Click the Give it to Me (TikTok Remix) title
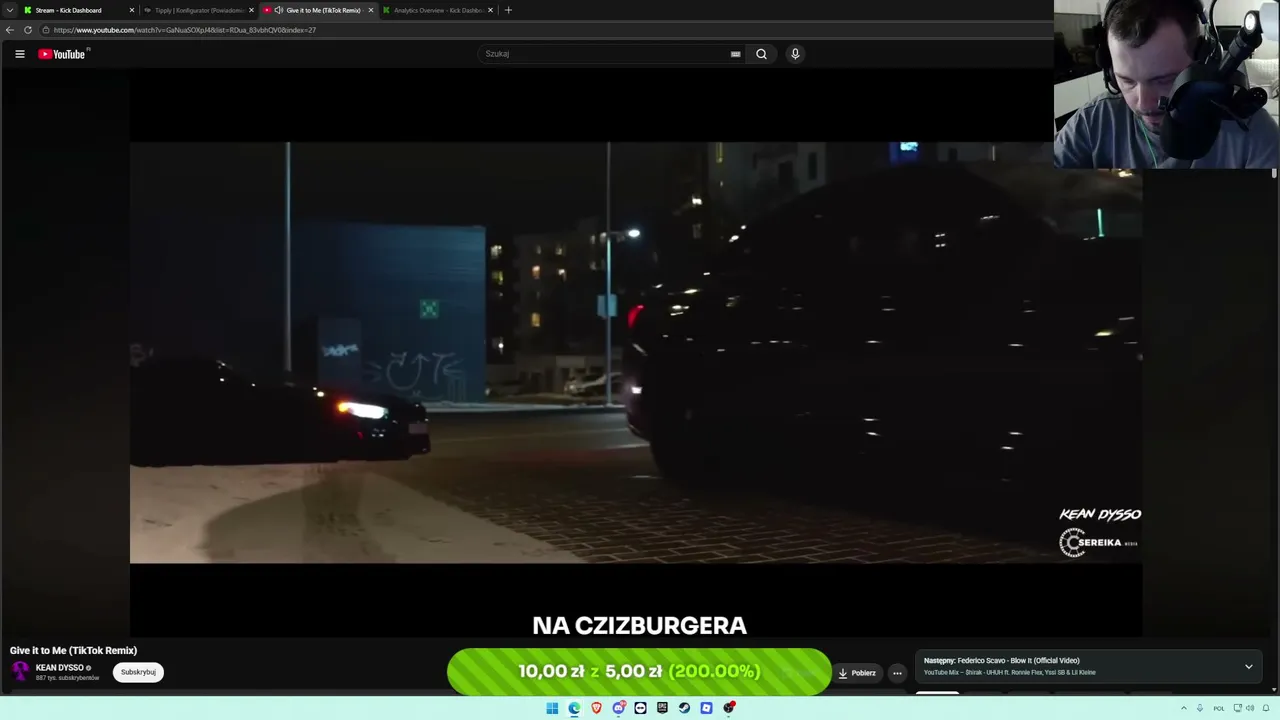This screenshot has height=720, width=1280. click(x=73, y=650)
